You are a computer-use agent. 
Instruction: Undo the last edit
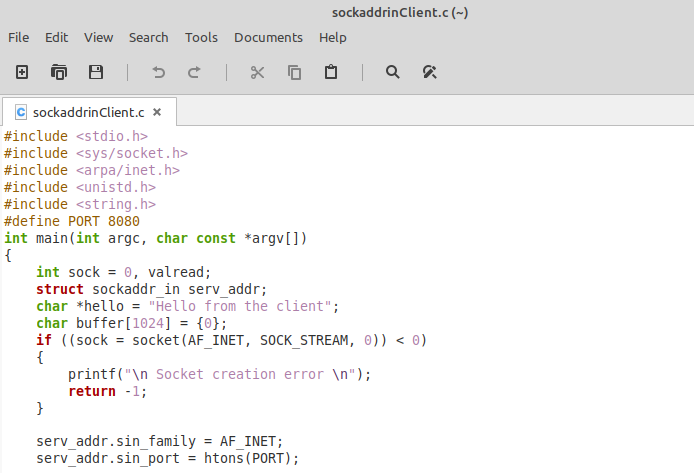point(158,72)
